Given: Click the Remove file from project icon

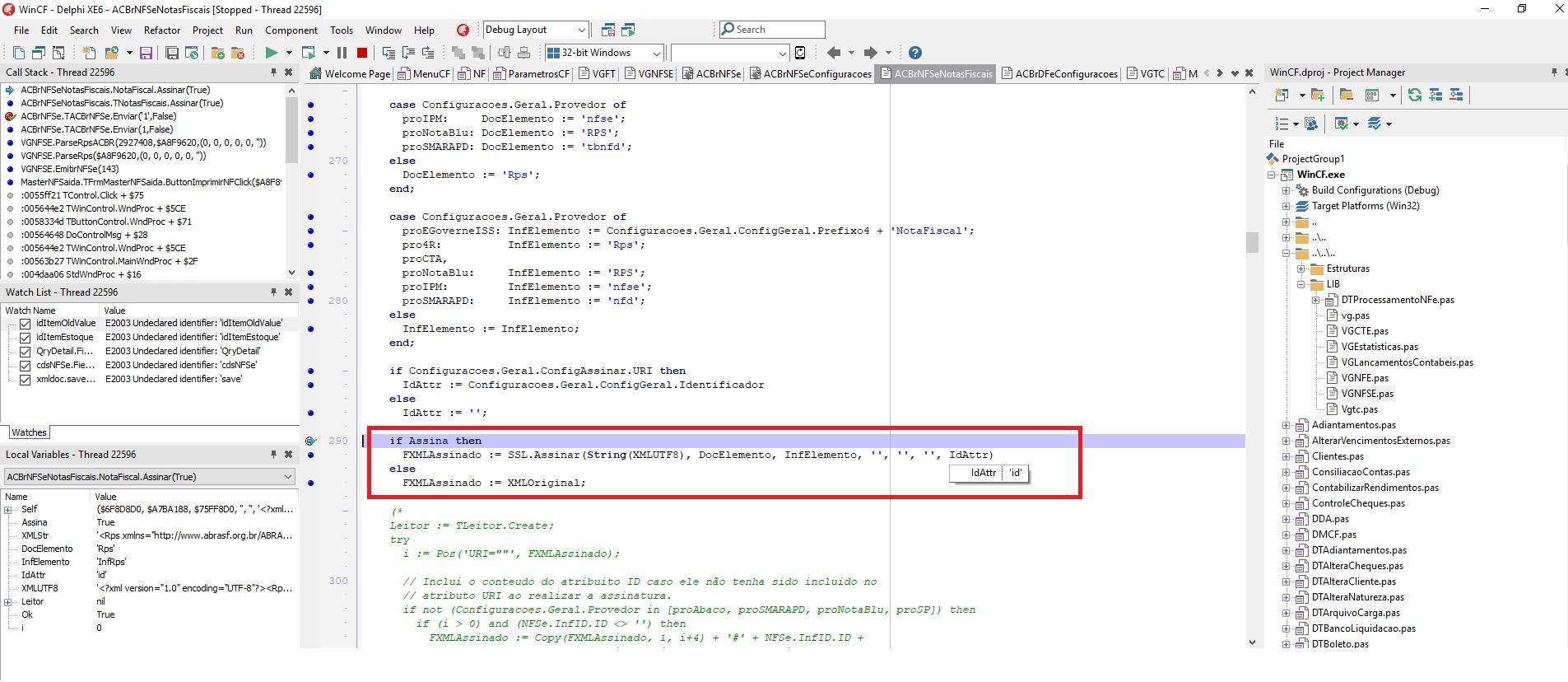Looking at the screenshot, I should click(x=238, y=53).
